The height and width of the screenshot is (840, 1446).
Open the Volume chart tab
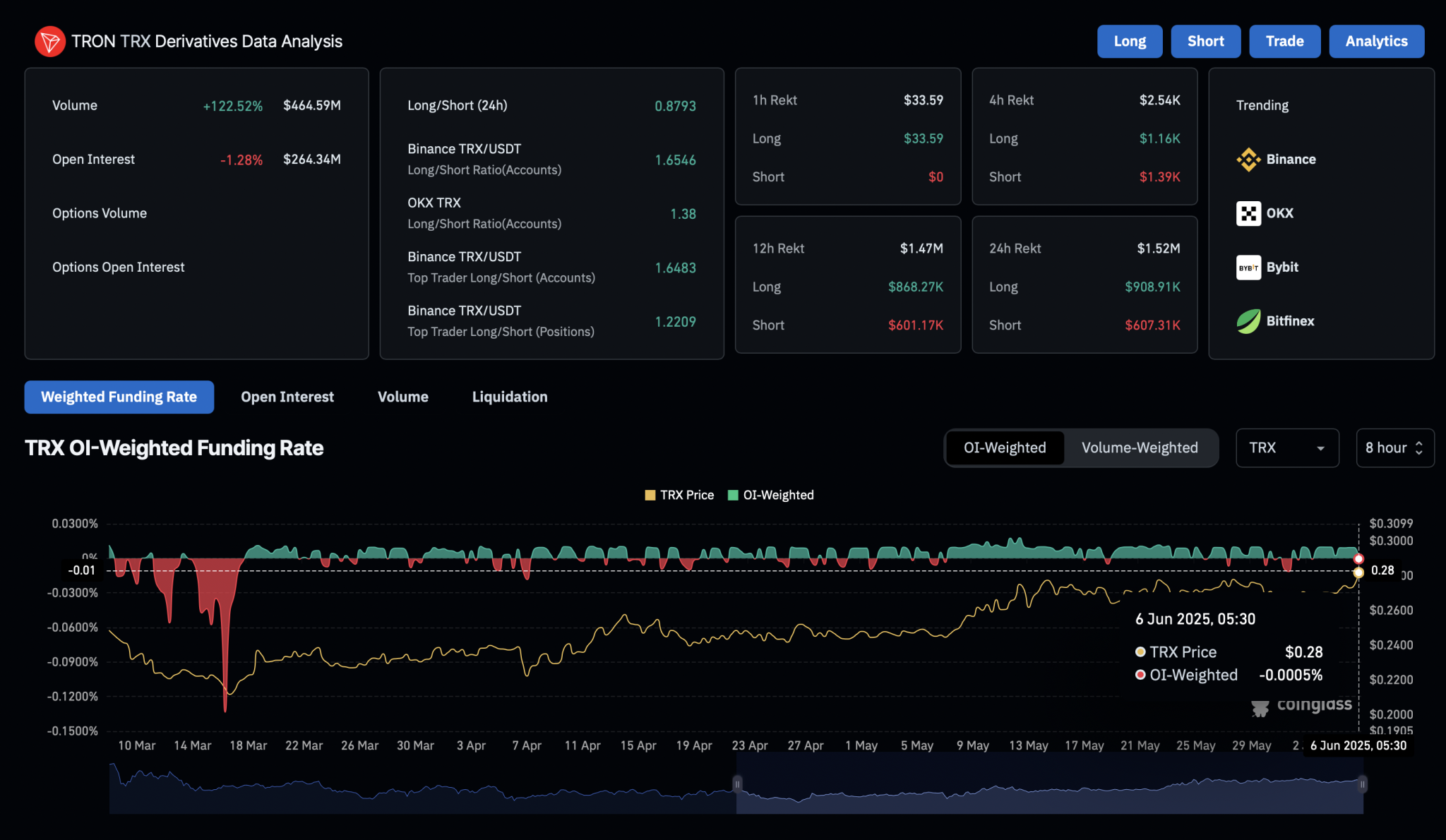[x=402, y=397]
